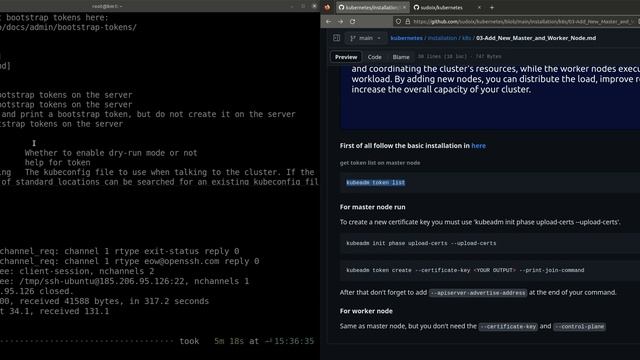This screenshot has width=640, height=360.
Task: Open the kubernetes breadcrumb link
Action: point(406,38)
